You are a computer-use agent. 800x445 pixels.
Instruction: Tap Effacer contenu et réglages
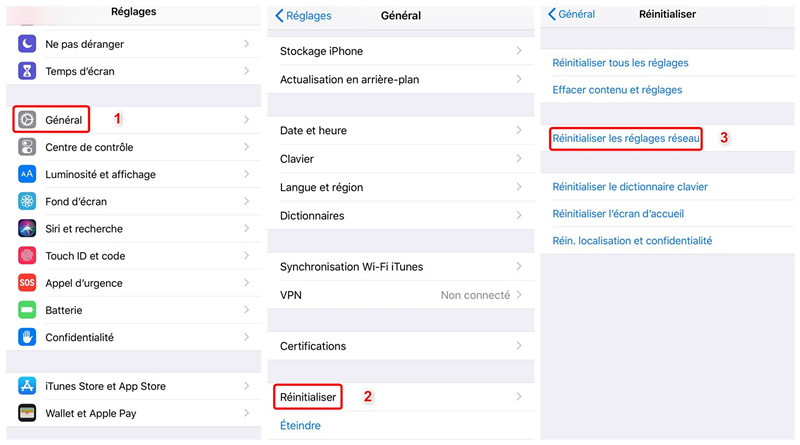[617, 90]
